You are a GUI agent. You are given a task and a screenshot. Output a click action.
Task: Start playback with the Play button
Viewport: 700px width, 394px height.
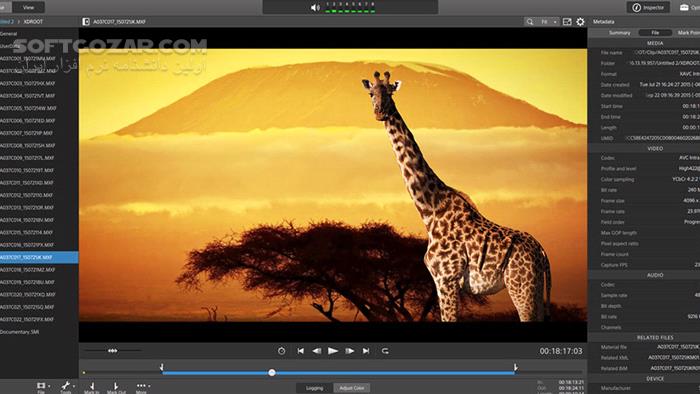pyautogui.click(x=333, y=351)
